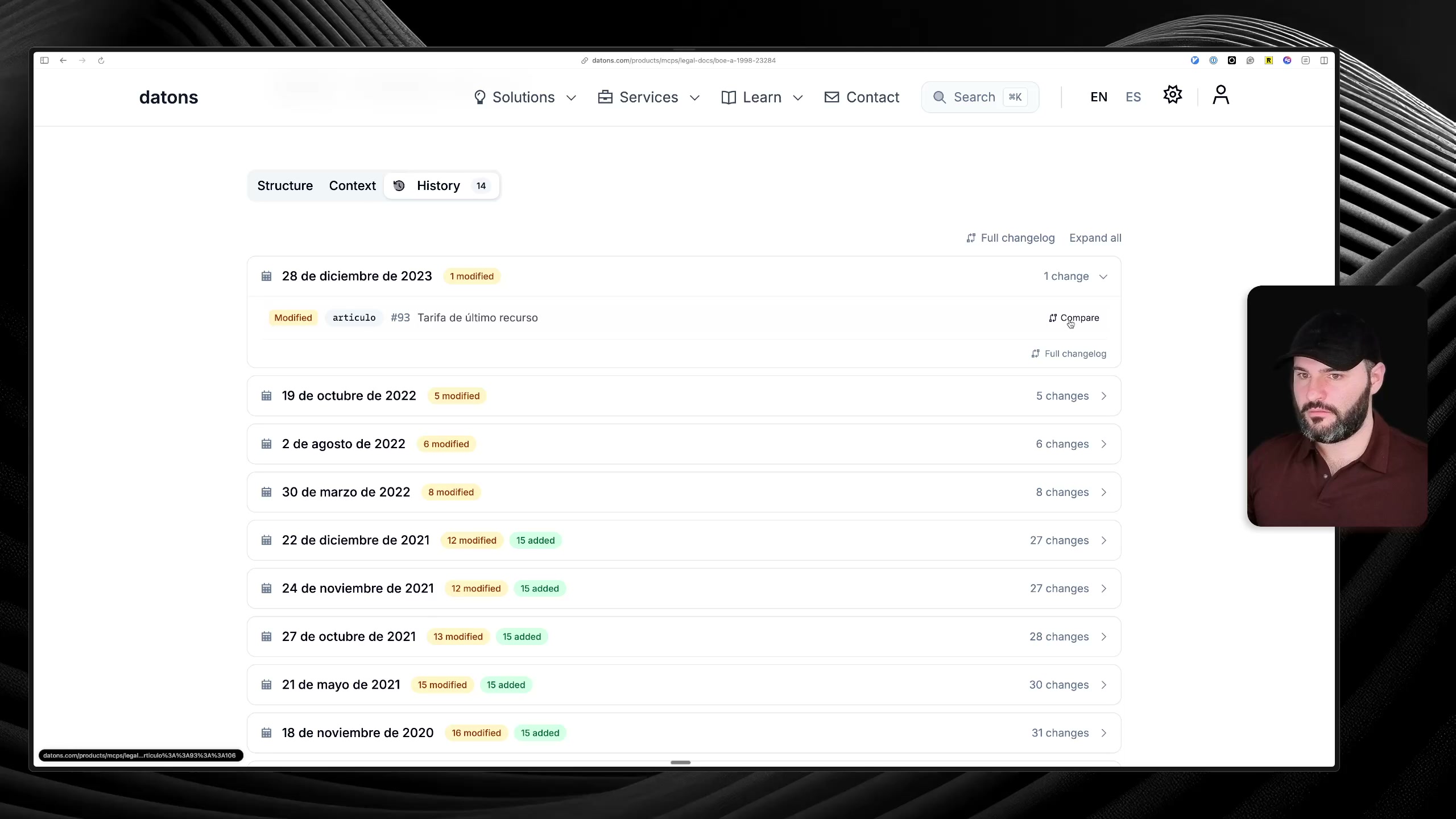The width and height of the screenshot is (1456, 819).
Task: Open the Services dropdown menu
Action: pyautogui.click(x=648, y=97)
